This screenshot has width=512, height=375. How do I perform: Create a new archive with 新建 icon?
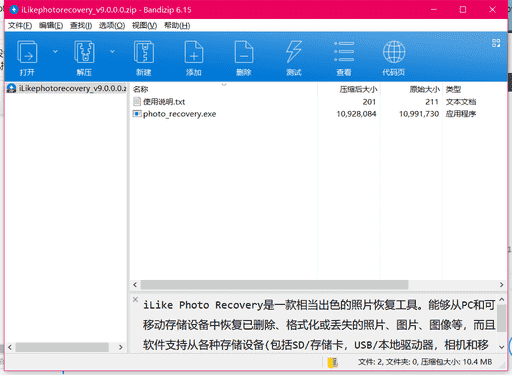pos(144,58)
